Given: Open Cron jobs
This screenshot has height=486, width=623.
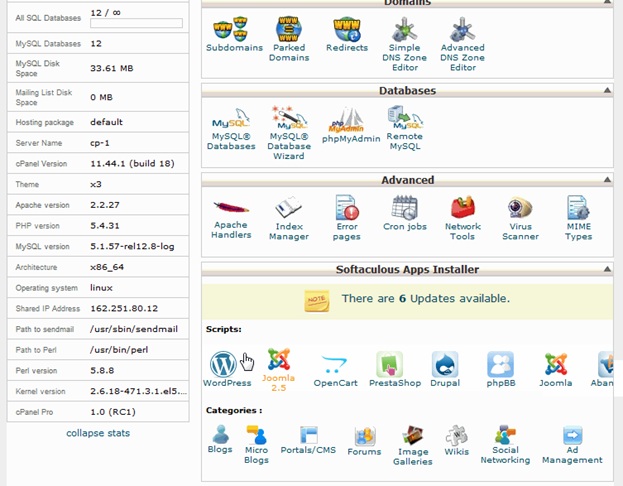Looking at the screenshot, I should [x=404, y=213].
